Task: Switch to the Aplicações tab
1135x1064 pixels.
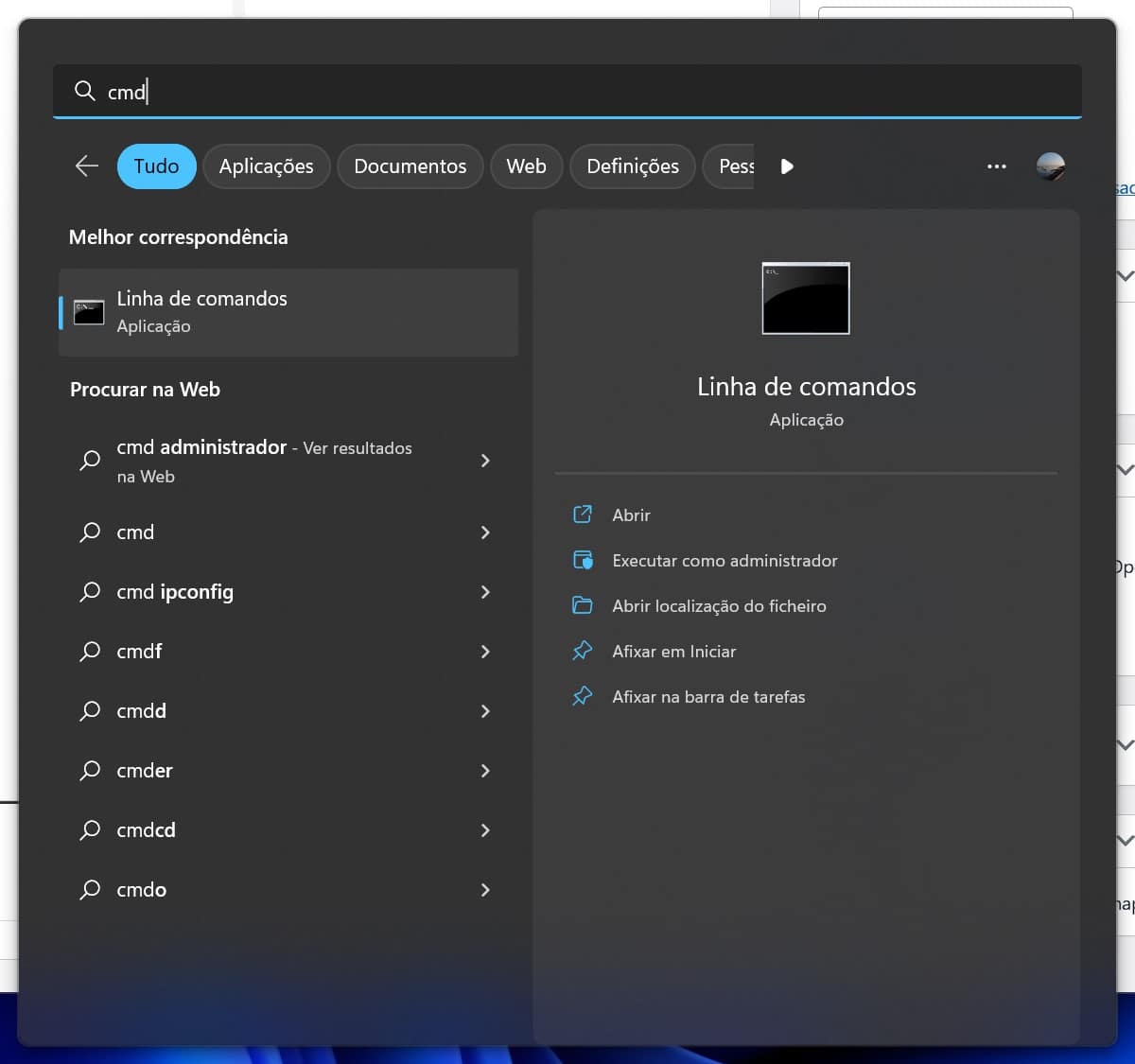Action: [x=266, y=166]
